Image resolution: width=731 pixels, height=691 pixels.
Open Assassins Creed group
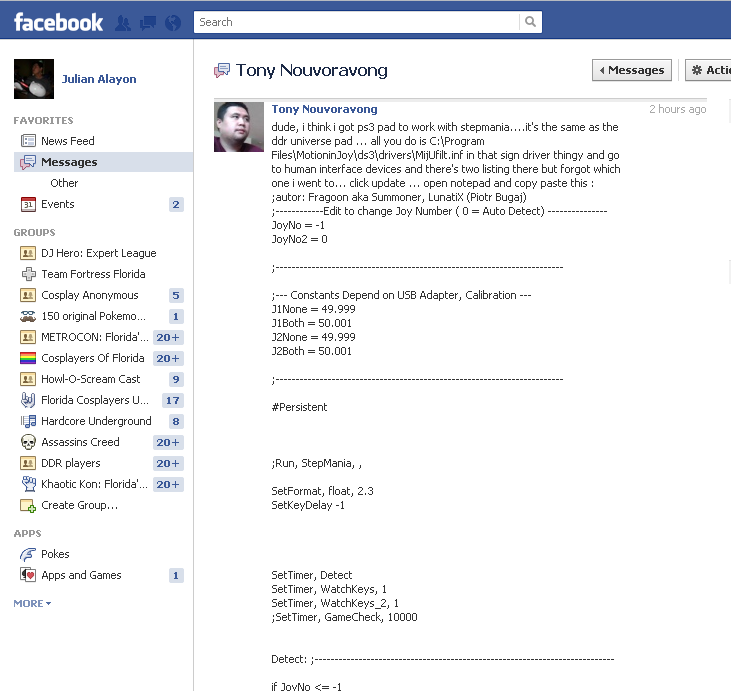click(80, 442)
